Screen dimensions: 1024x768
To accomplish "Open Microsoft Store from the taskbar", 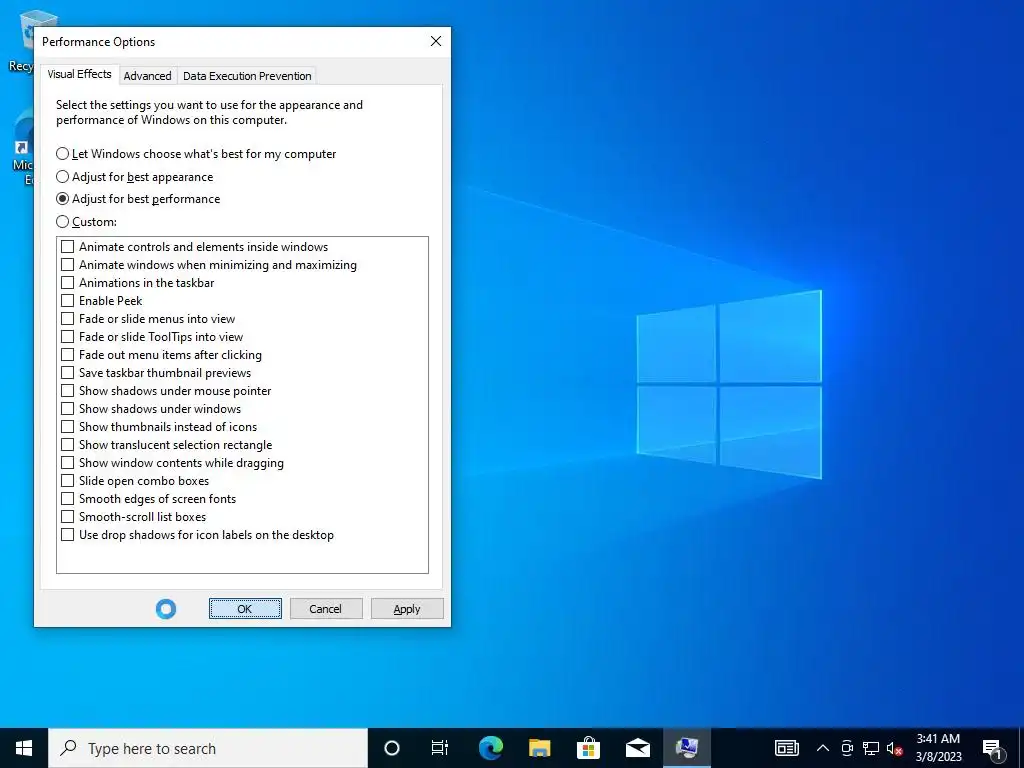I will pos(588,748).
